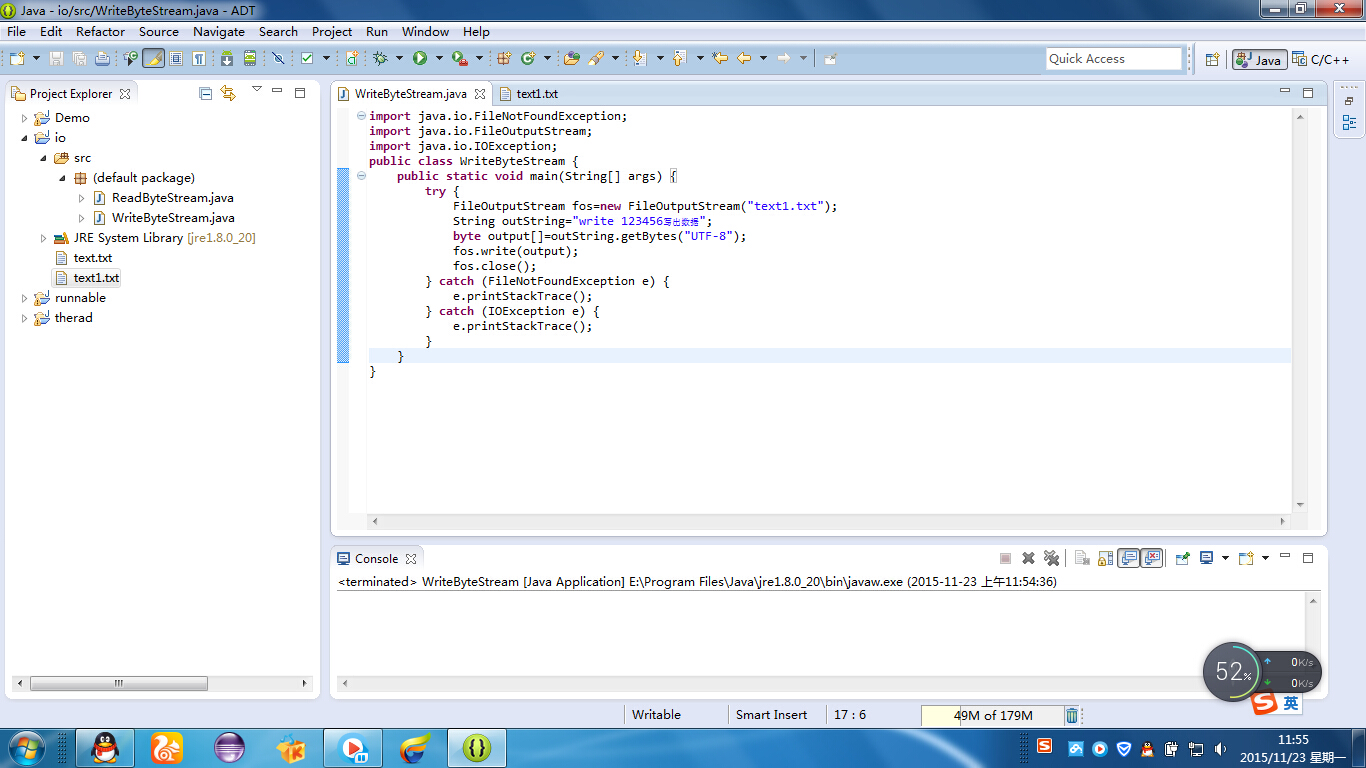Open the Android Virtual Device Manager icon
The image size is (1366, 768).
(249, 59)
